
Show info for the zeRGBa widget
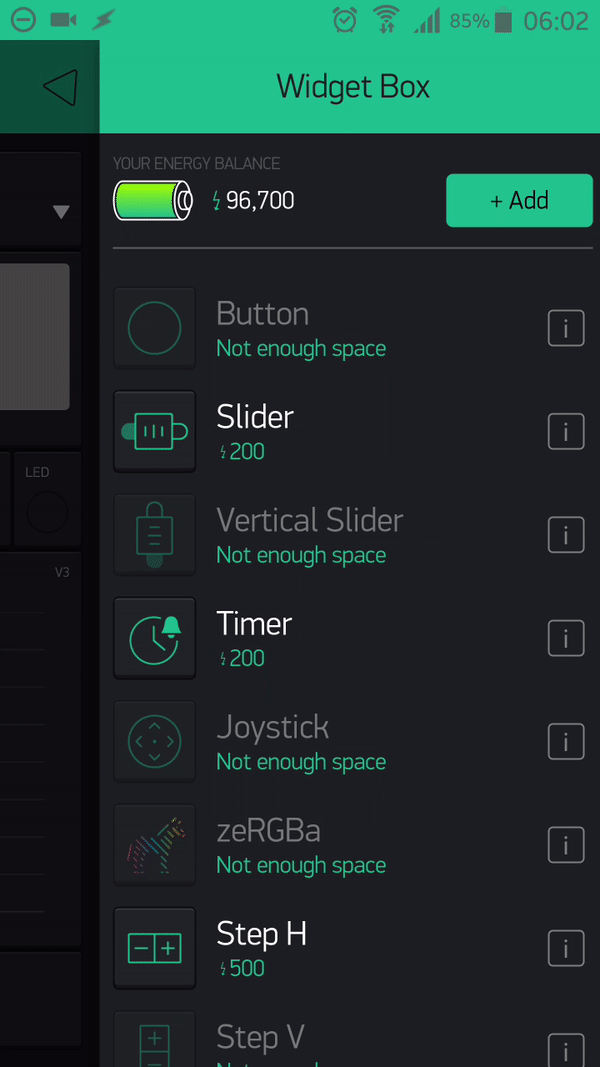point(566,844)
